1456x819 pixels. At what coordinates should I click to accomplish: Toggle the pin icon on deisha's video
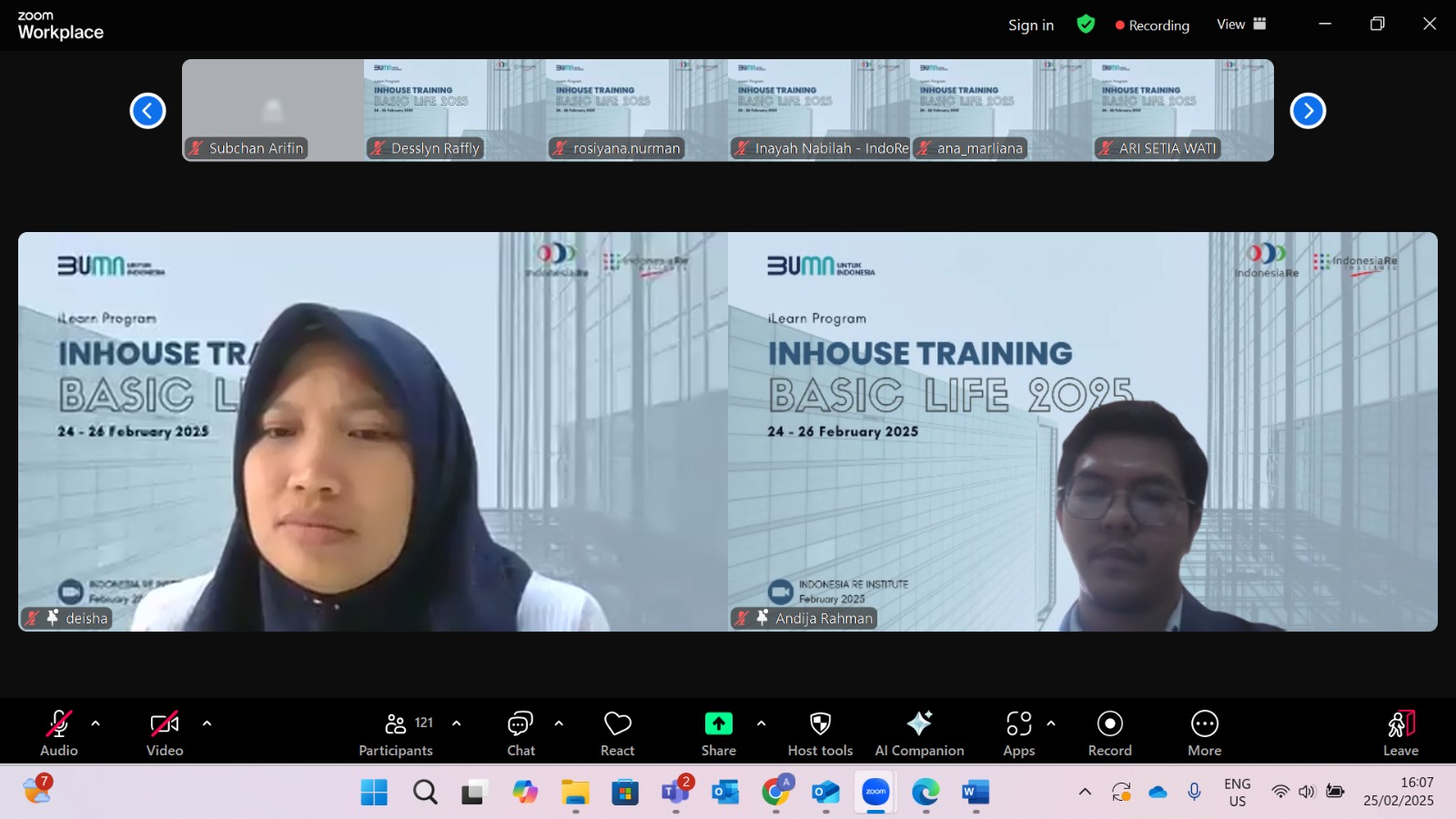pos(53,618)
